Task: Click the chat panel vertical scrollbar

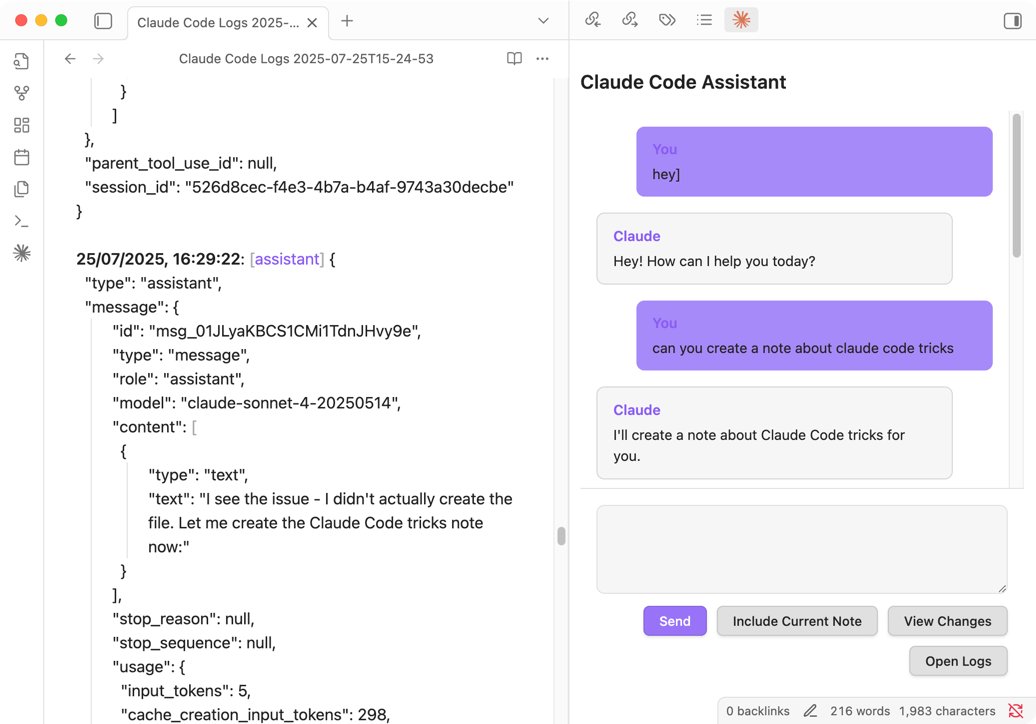Action: 1016,185
